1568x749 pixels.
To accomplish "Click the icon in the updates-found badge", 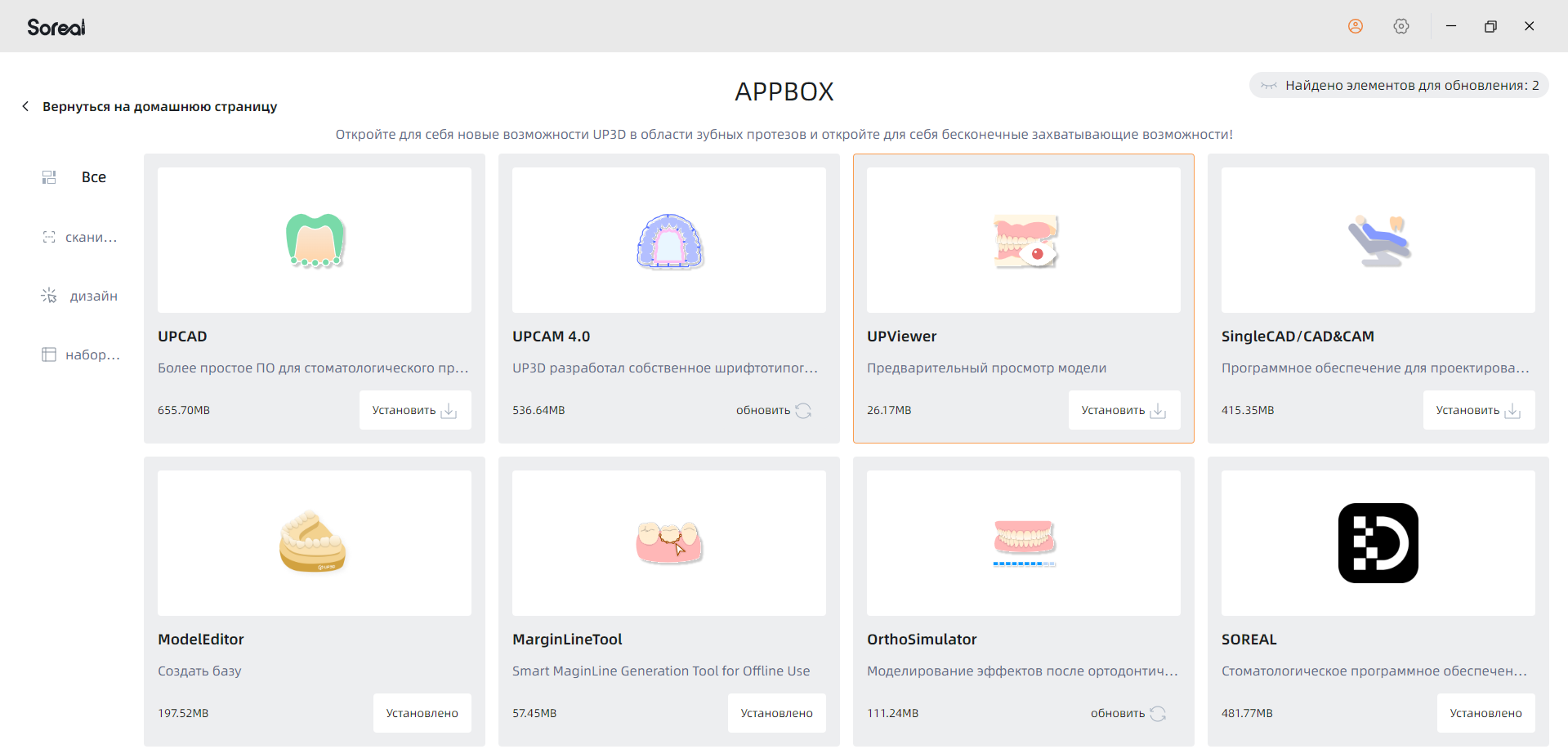I will coord(1269,85).
